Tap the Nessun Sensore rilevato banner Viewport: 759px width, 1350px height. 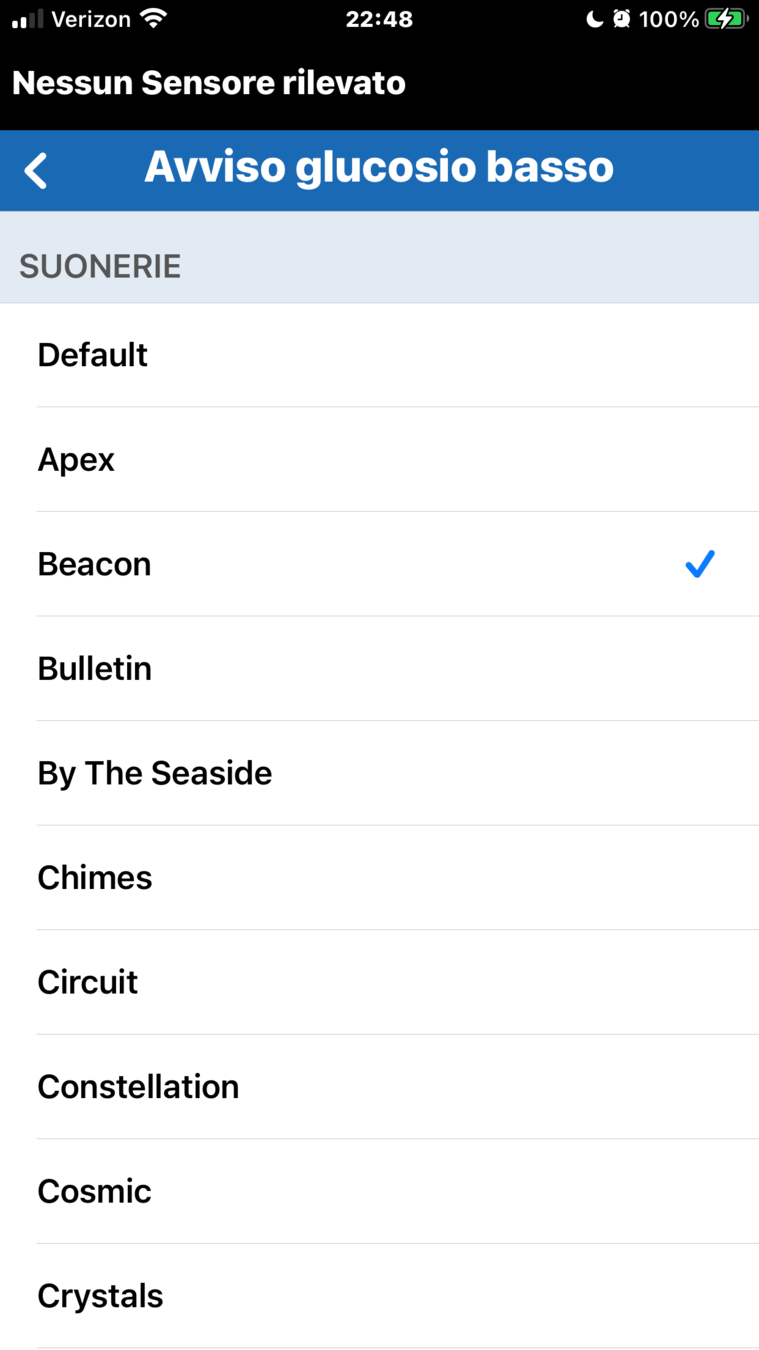209,83
